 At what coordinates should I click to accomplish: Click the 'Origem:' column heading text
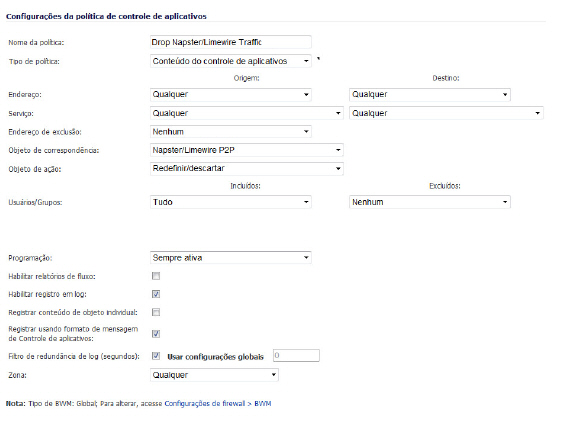click(x=246, y=78)
